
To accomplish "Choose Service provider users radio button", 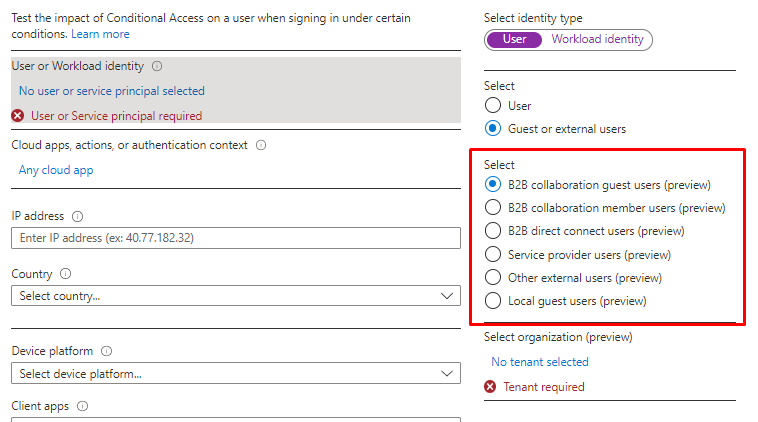I will tap(492, 254).
